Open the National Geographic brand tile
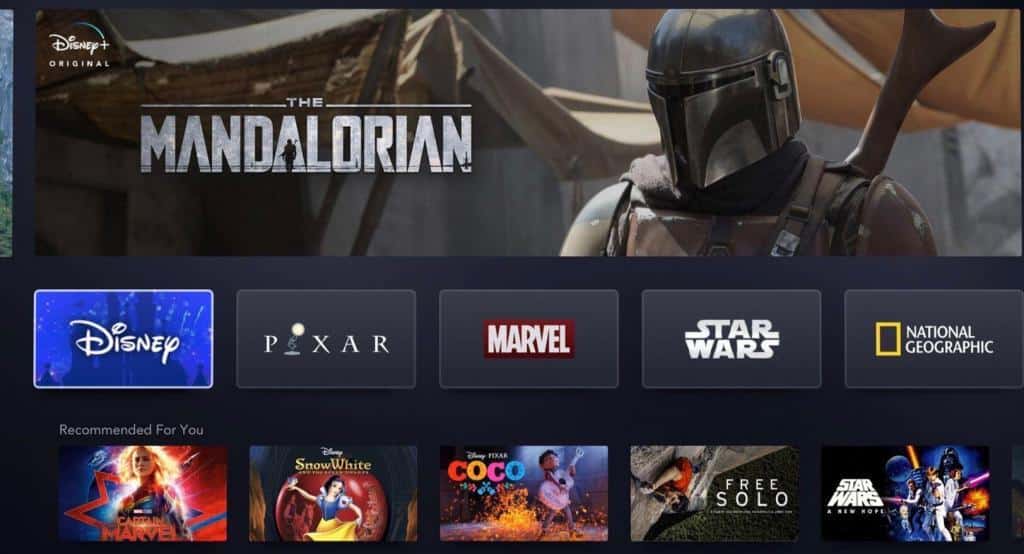1024x554 pixels. coord(934,338)
